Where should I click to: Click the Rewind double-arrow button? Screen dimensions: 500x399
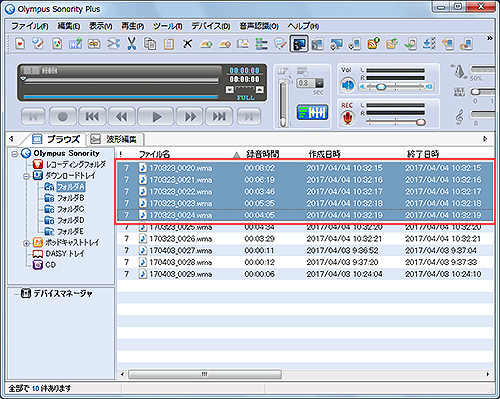pos(122,117)
